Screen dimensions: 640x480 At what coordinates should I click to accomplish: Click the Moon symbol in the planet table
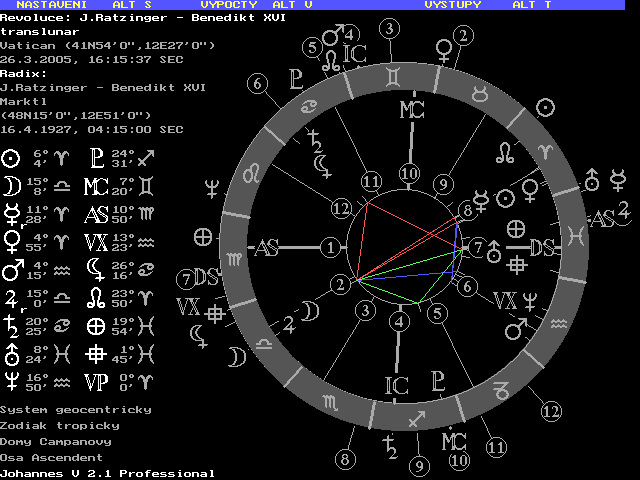[11, 185]
